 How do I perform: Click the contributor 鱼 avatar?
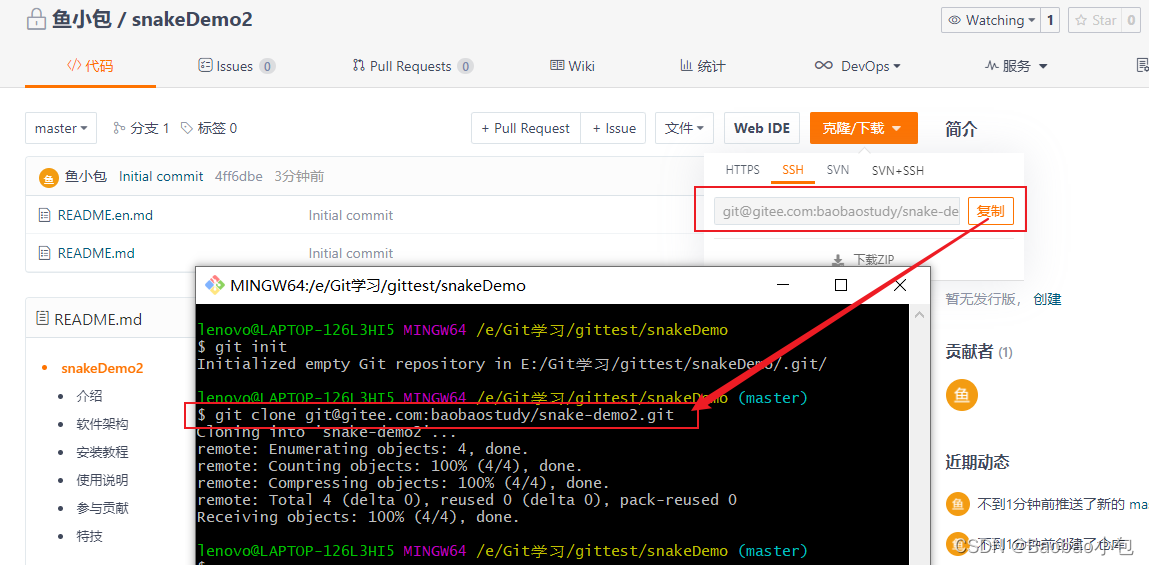pos(962,394)
